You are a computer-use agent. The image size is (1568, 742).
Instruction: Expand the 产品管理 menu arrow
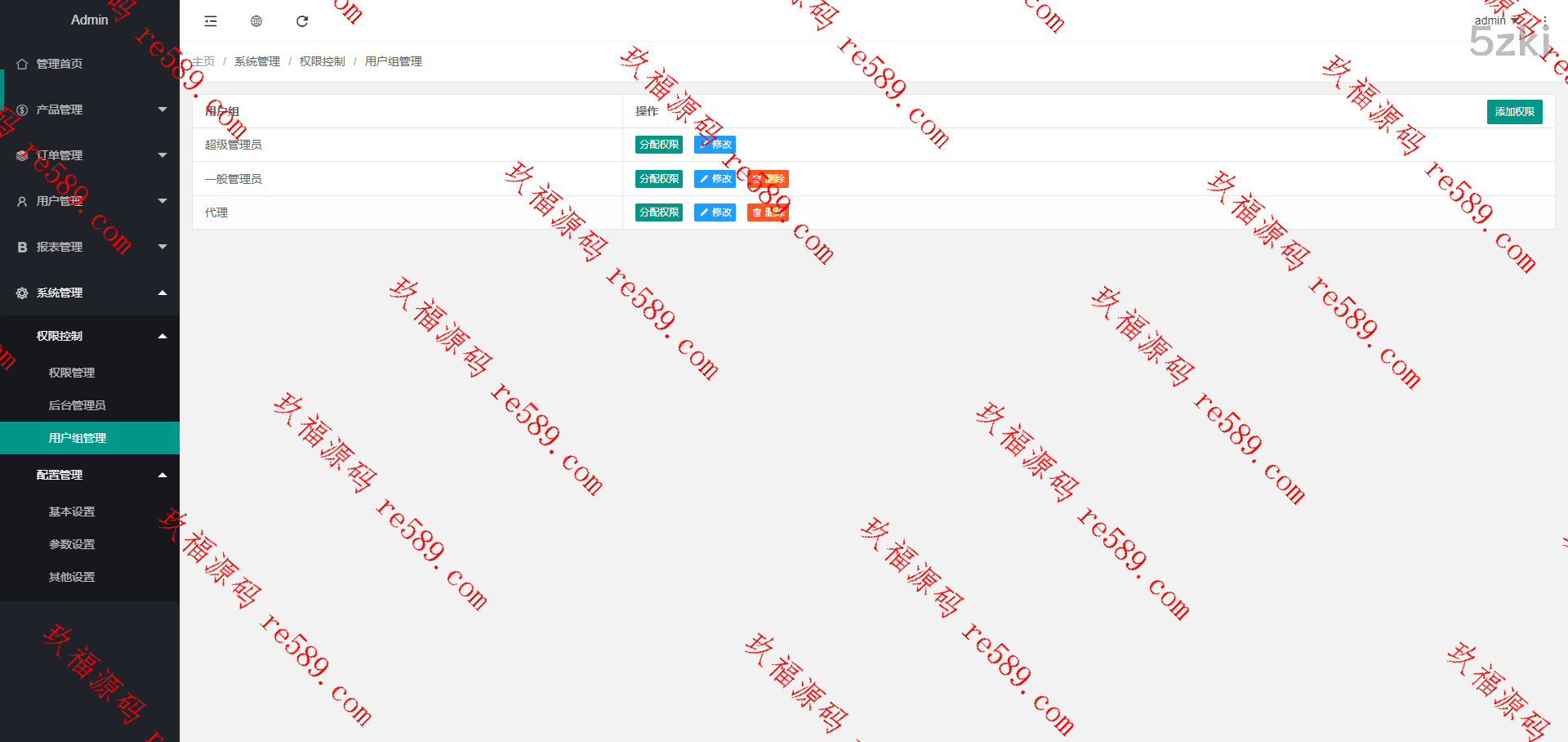(x=163, y=110)
